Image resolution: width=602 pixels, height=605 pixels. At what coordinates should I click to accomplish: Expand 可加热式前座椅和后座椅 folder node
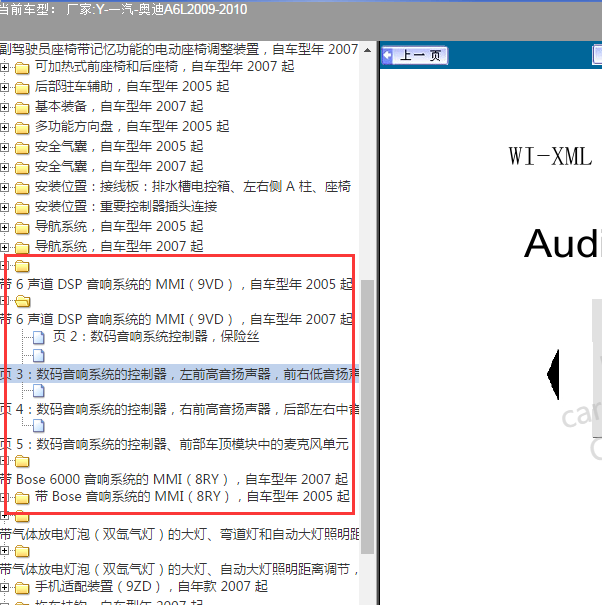coord(4,68)
